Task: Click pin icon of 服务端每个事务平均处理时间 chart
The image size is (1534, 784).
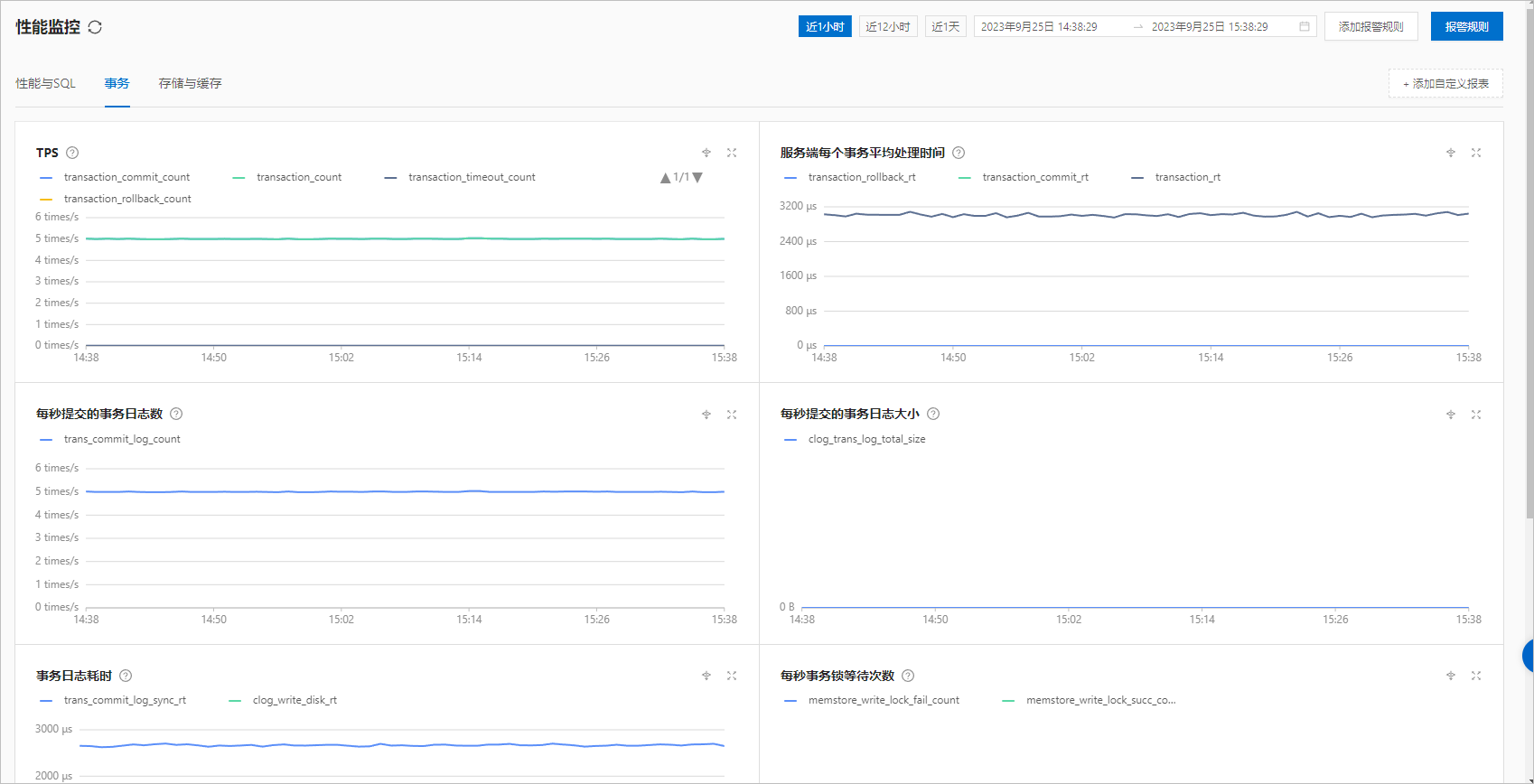Action: point(1451,153)
